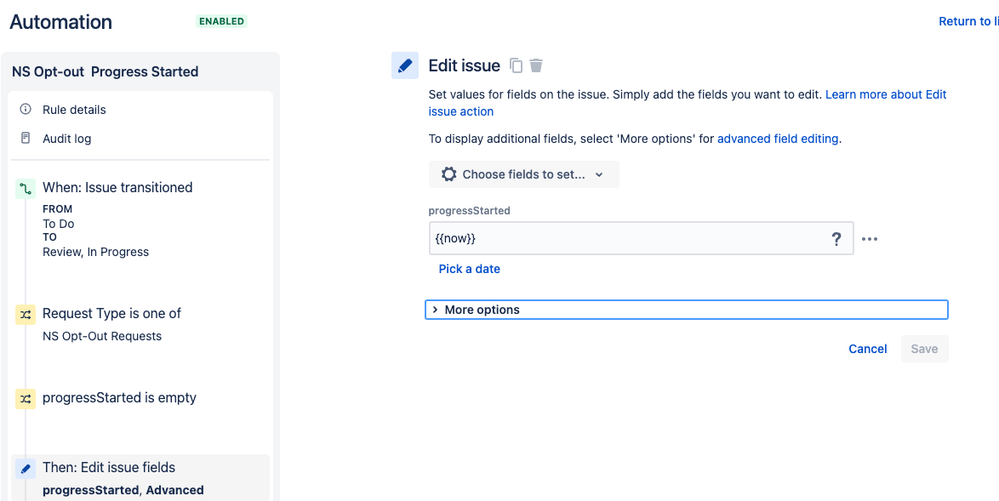Select the Then: Edit issue fields step
The height and width of the screenshot is (501, 999).
click(x=109, y=468)
